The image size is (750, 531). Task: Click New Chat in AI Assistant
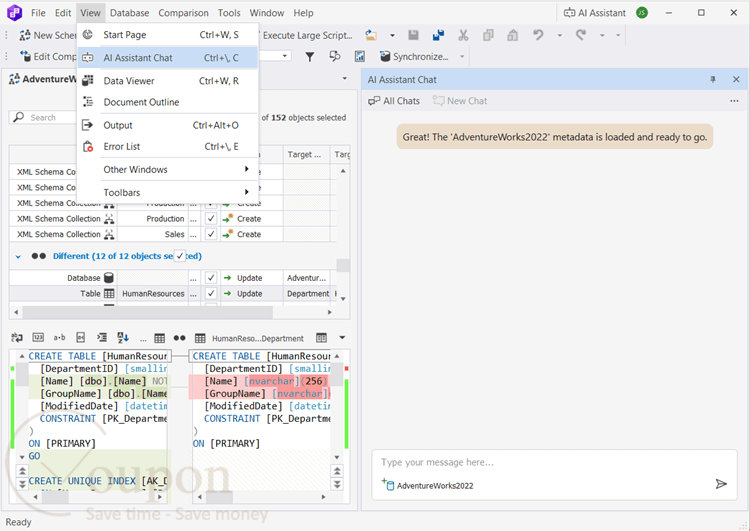[460, 101]
